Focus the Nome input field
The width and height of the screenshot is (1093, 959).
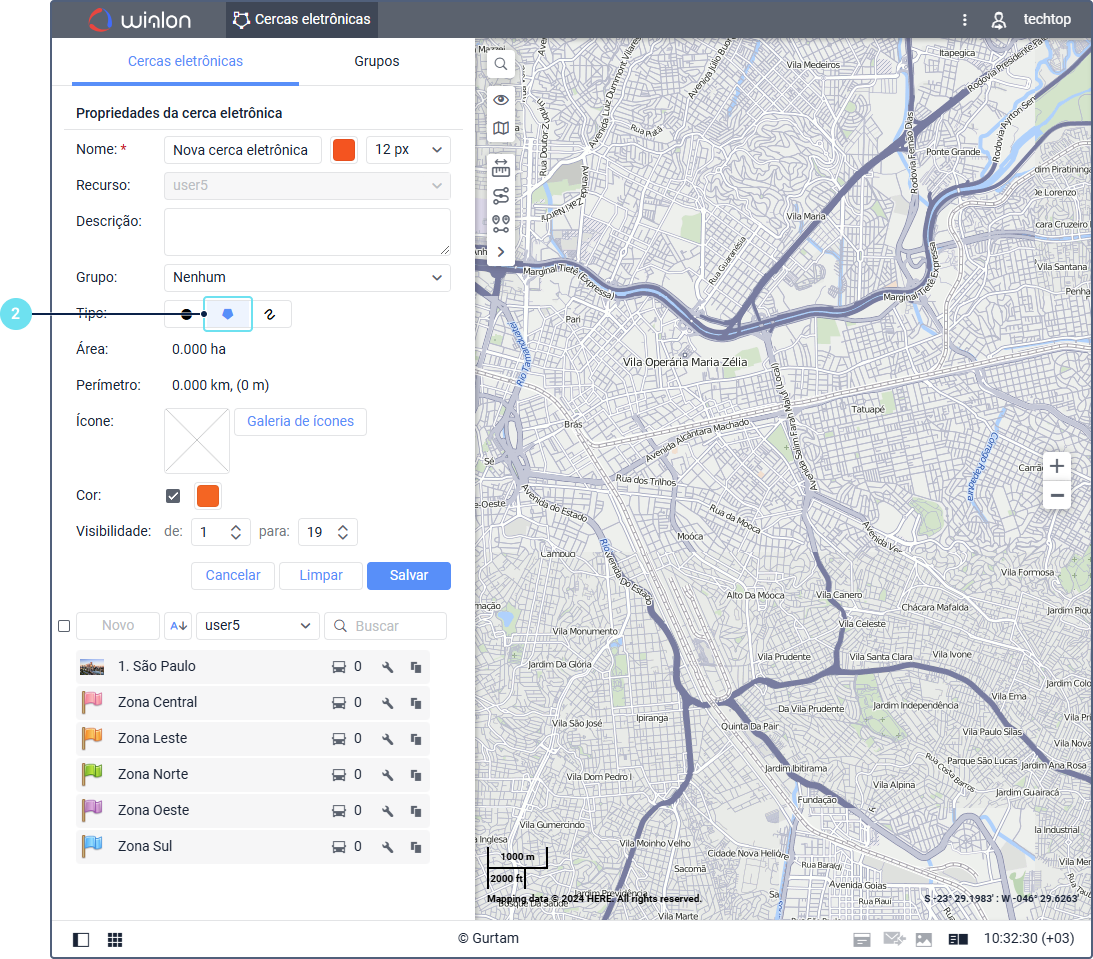click(x=243, y=150)
